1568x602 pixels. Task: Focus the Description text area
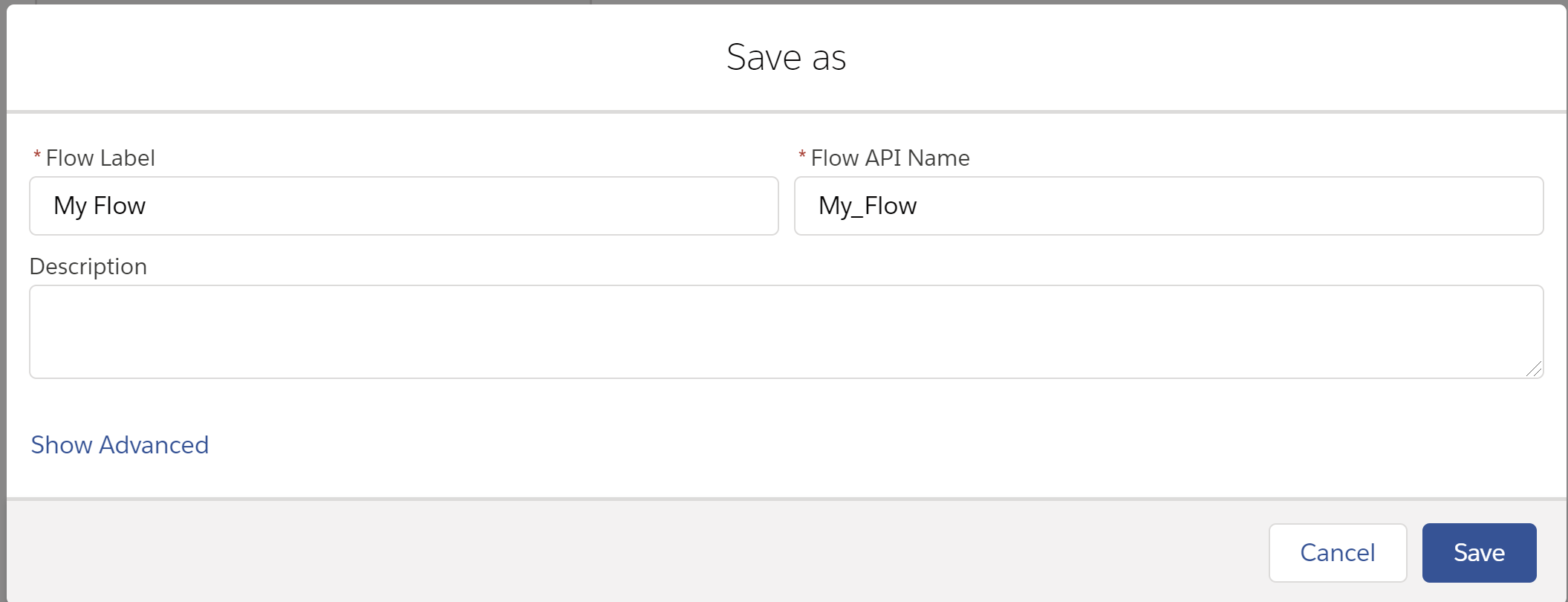tap(785, 331)
